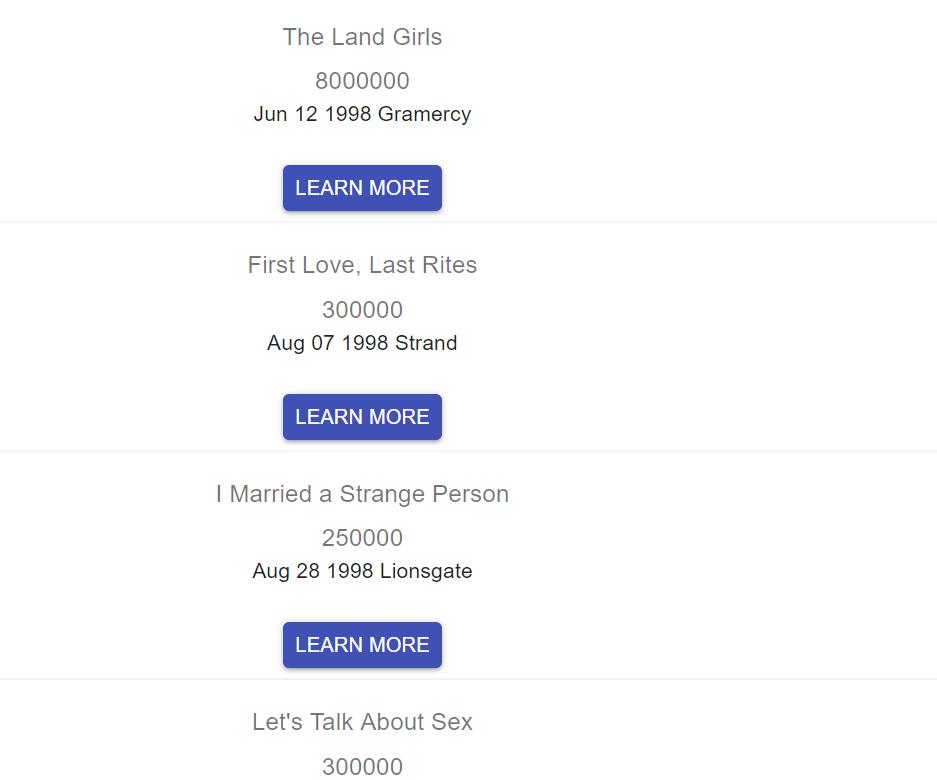The image size is (937, 780).
Task: Click the Aug 07 1998 release date
Action: tap(326, 343)
